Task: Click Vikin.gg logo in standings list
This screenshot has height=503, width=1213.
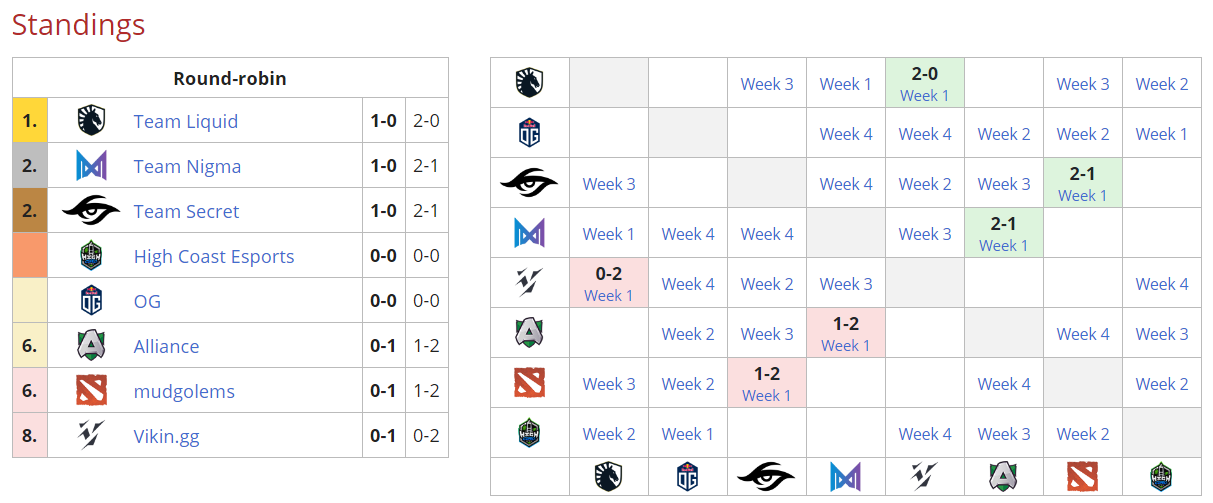Action: tap(91, 436)
